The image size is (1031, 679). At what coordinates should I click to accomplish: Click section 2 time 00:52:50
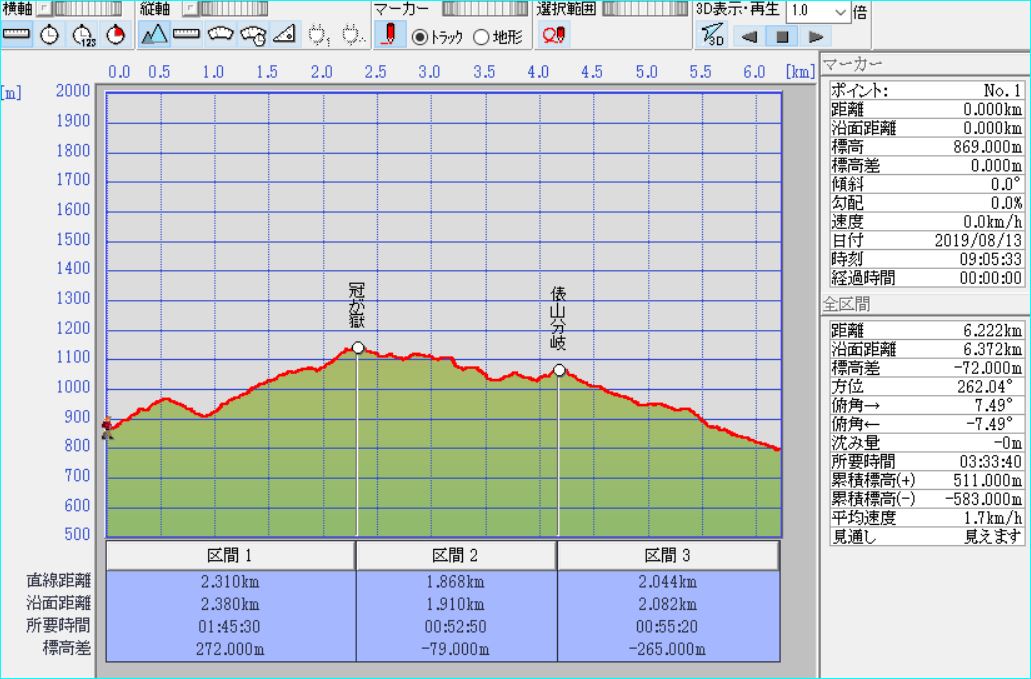[456, 626]
